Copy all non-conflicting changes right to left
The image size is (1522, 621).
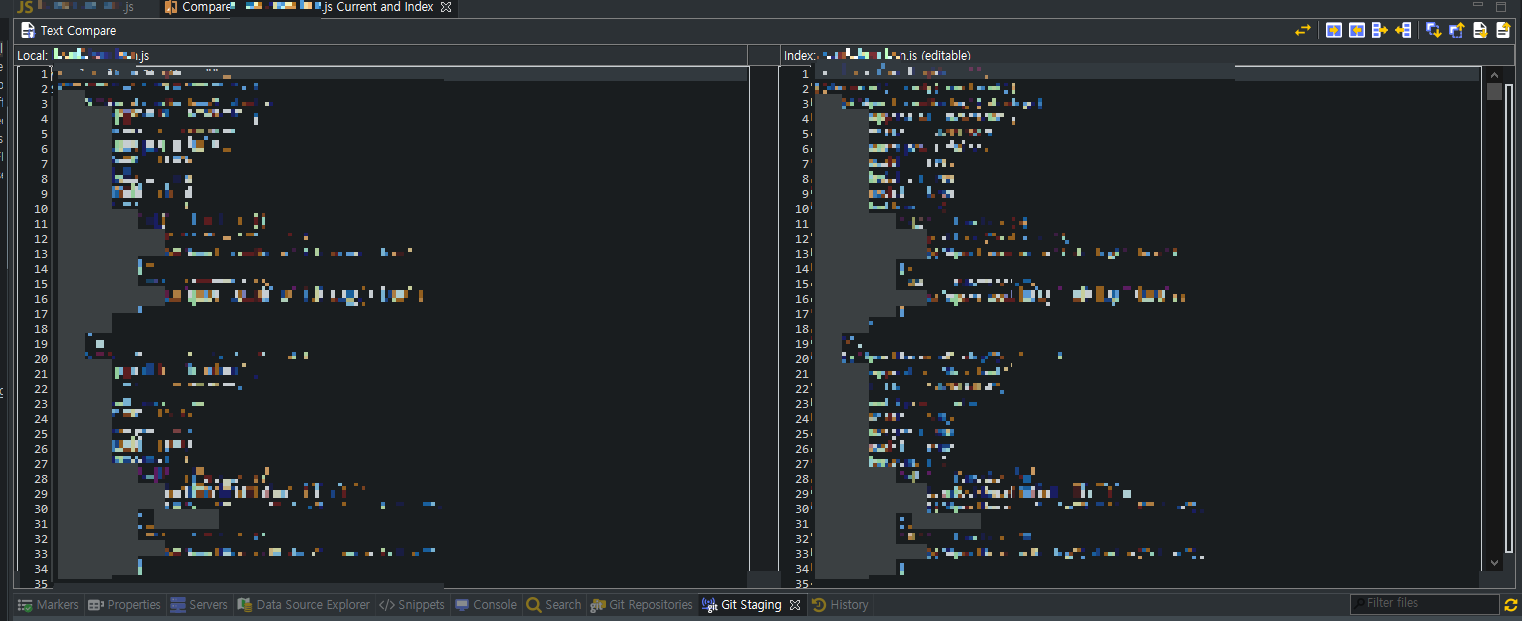coord(1357,30)
